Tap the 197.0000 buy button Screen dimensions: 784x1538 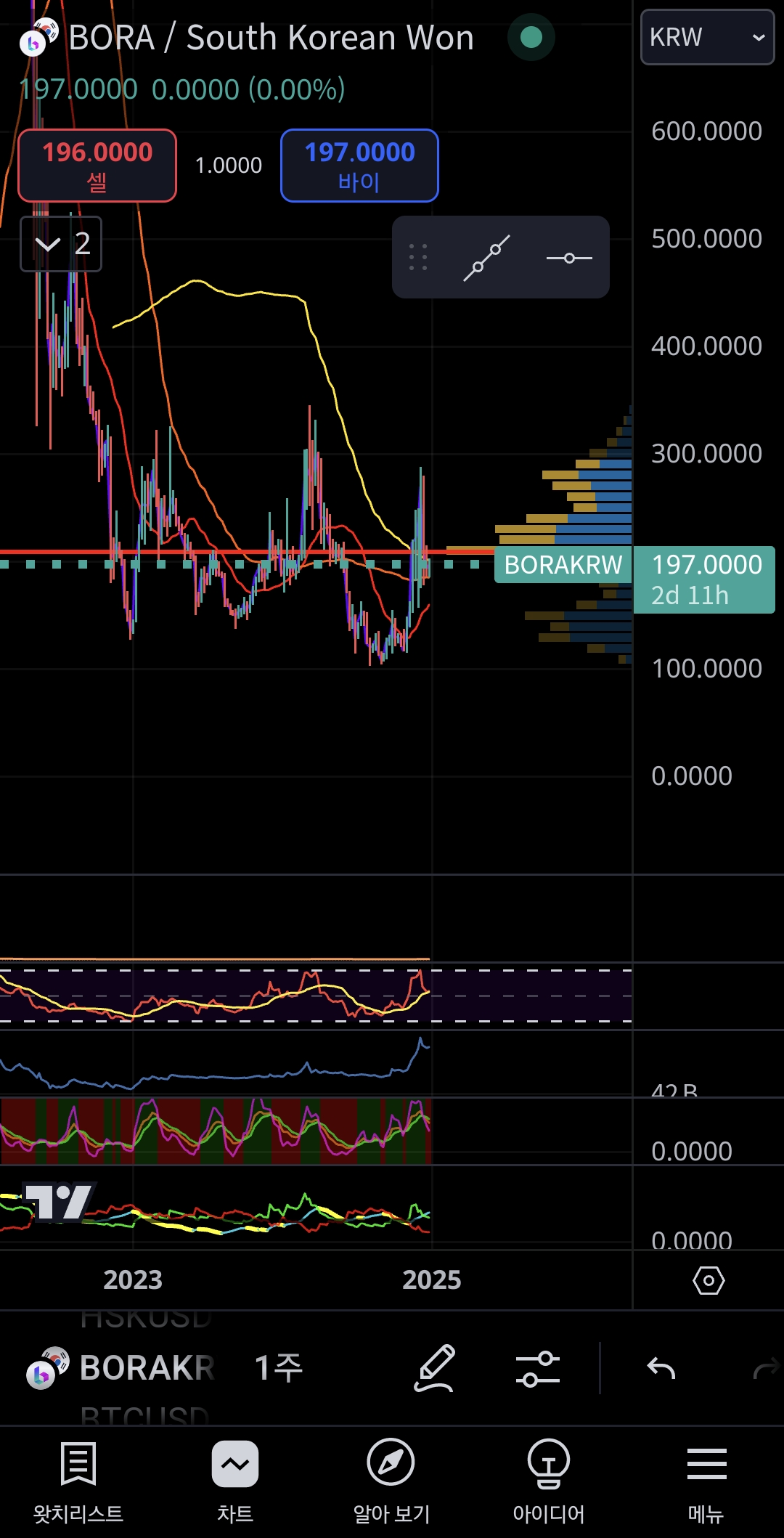pos(359,166)
